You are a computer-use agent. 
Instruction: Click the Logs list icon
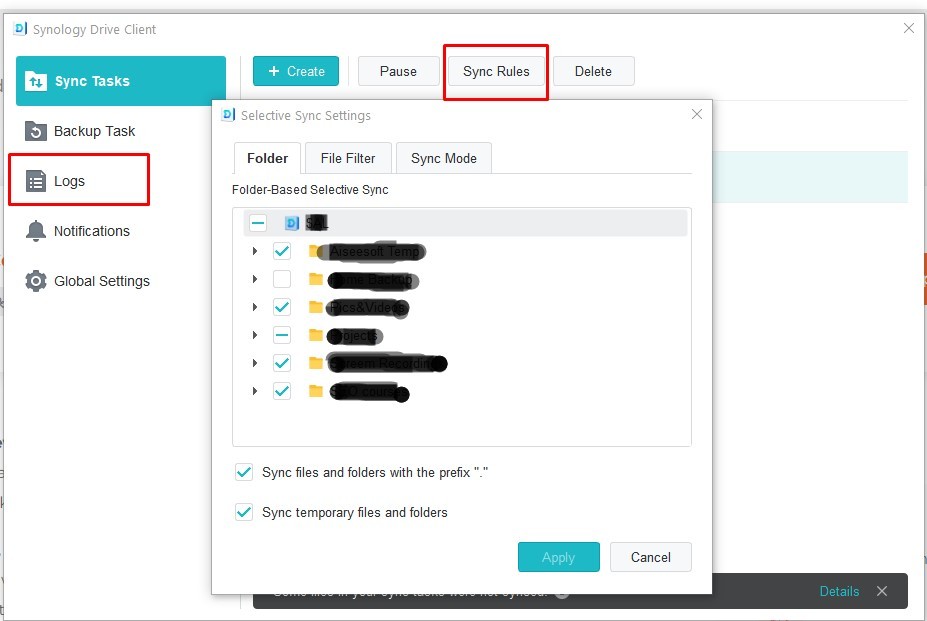click(x=36, y=181)
